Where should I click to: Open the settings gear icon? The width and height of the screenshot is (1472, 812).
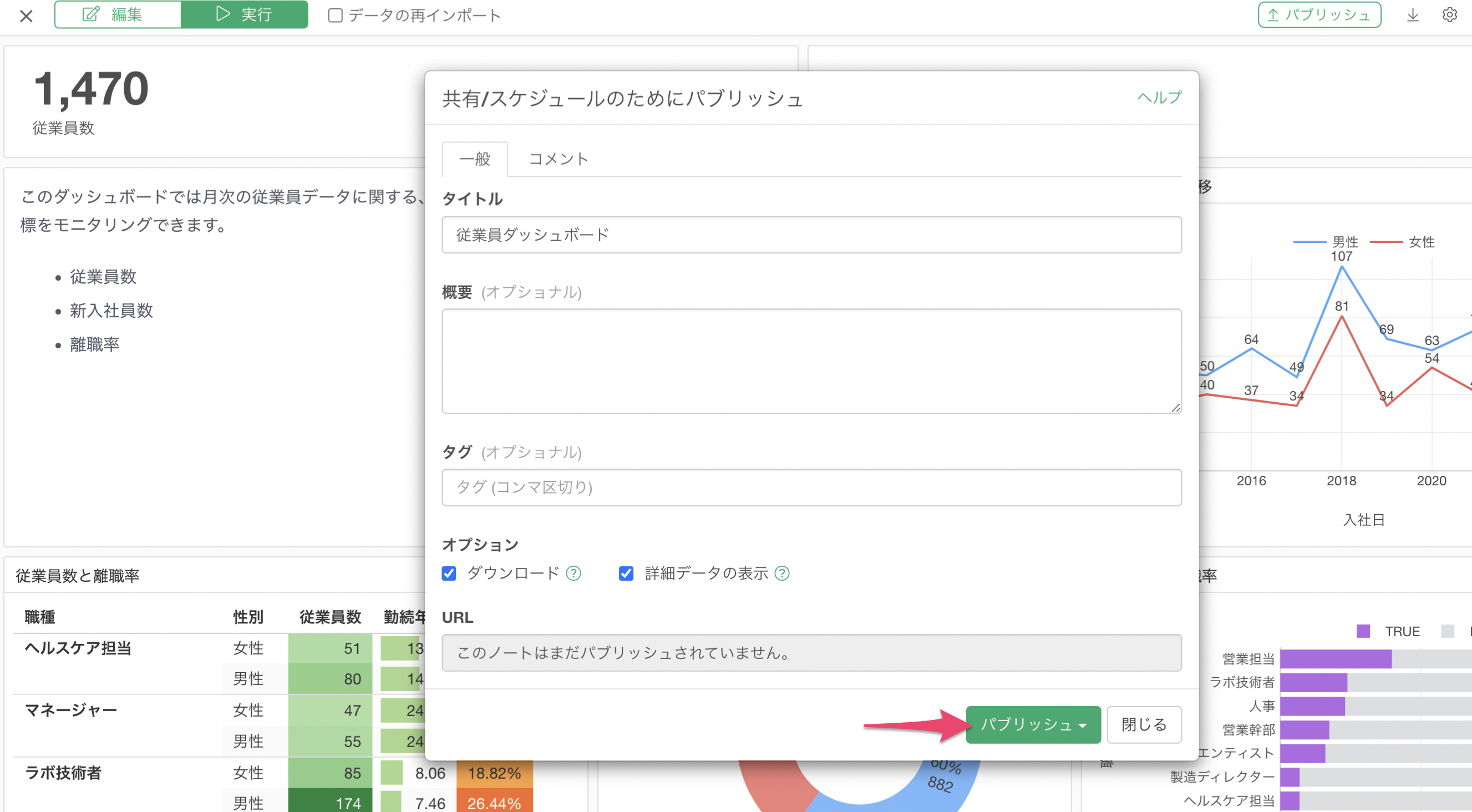(1449, 15)
